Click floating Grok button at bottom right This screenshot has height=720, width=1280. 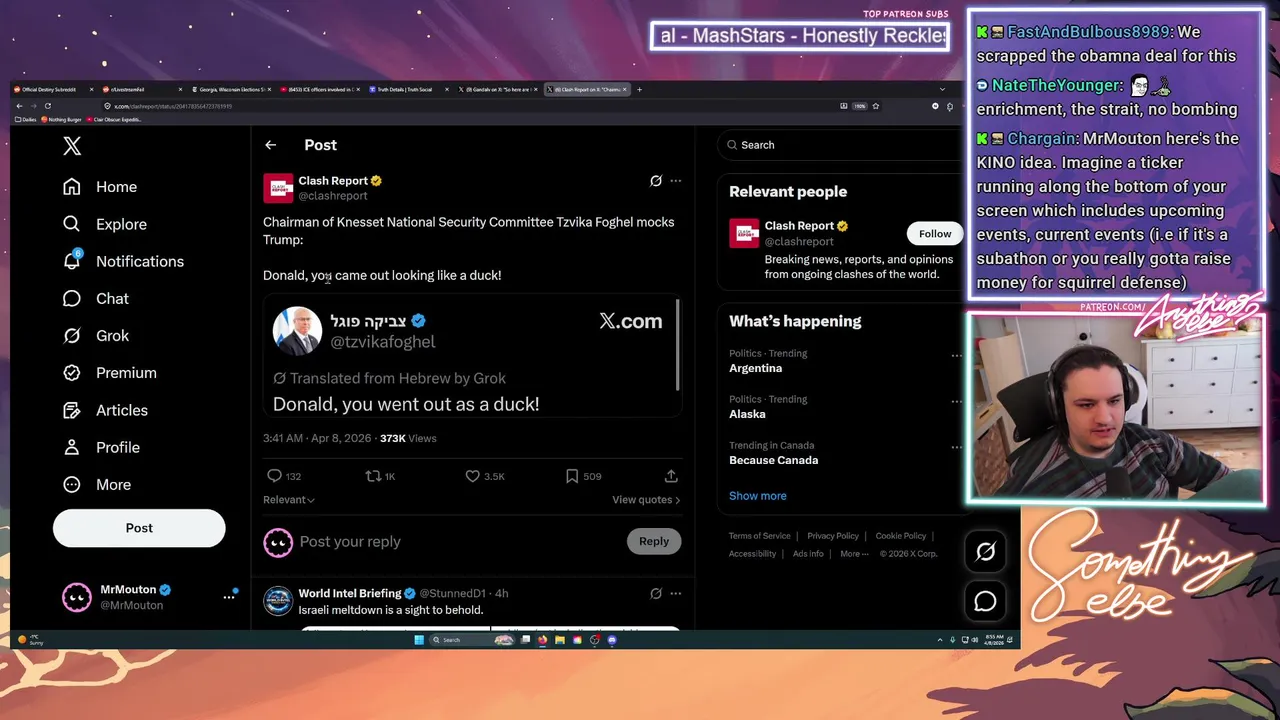click(x=985, y=551)
